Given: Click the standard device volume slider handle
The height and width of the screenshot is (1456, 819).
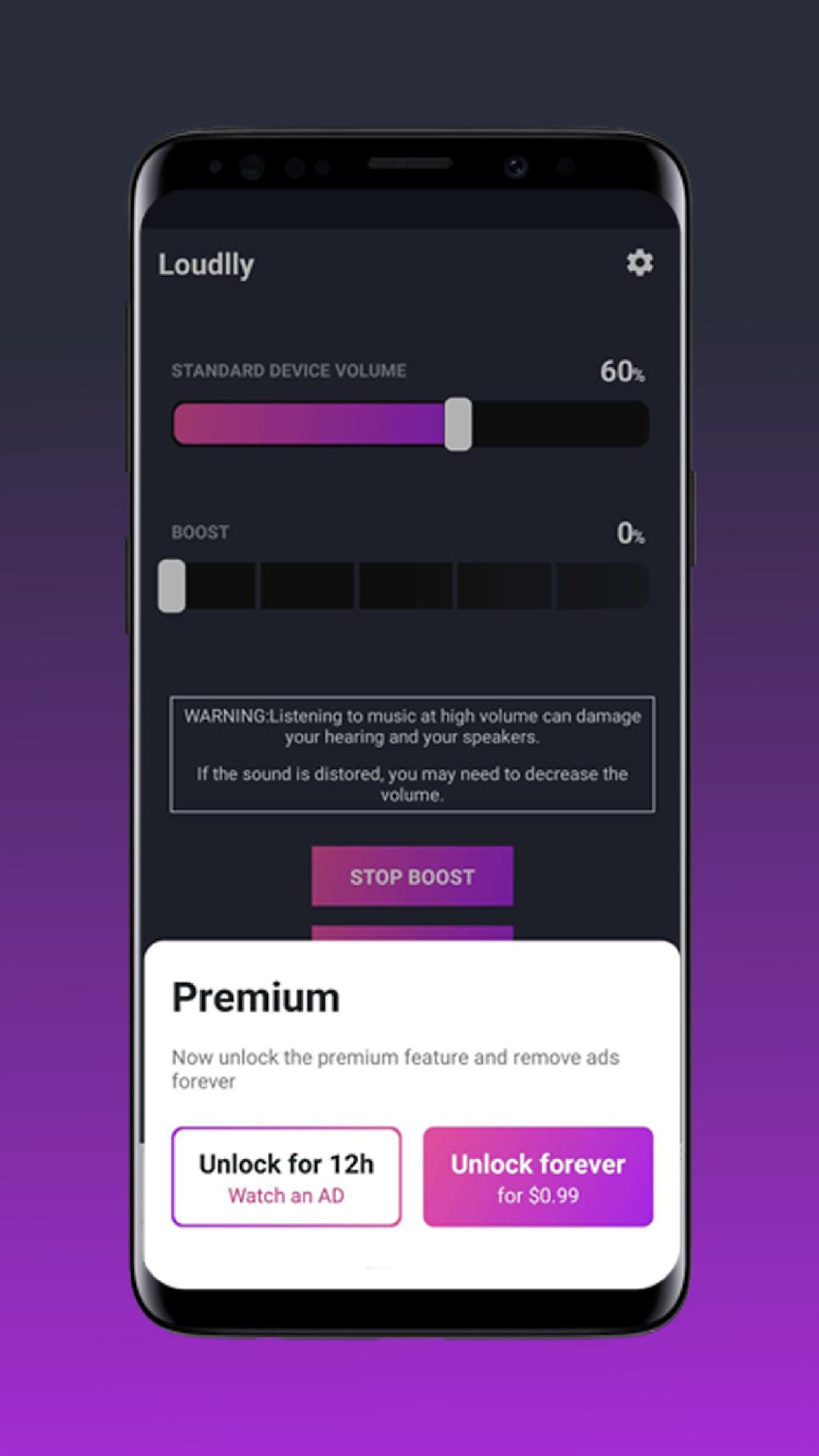Looking at the screenshot, I should coord(458,424).
